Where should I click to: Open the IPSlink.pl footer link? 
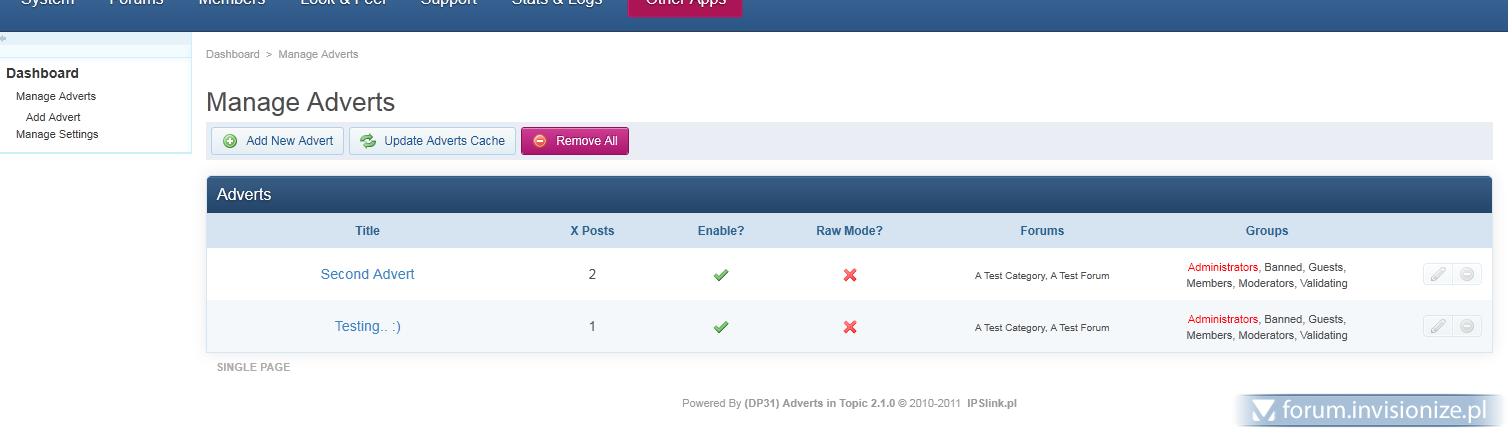pyautogui.click(x=992, y=403)
